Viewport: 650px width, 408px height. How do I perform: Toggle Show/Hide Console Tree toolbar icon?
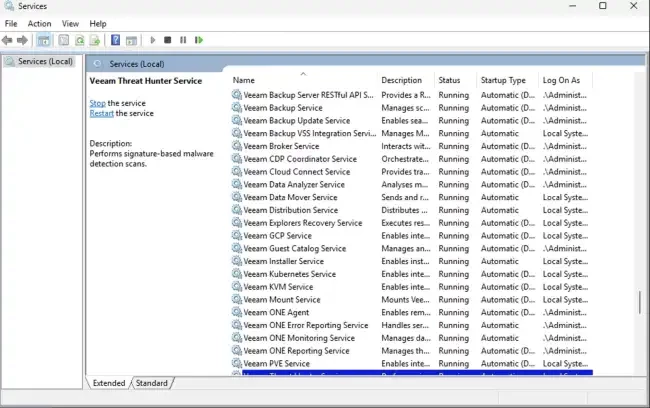[44, 40]
